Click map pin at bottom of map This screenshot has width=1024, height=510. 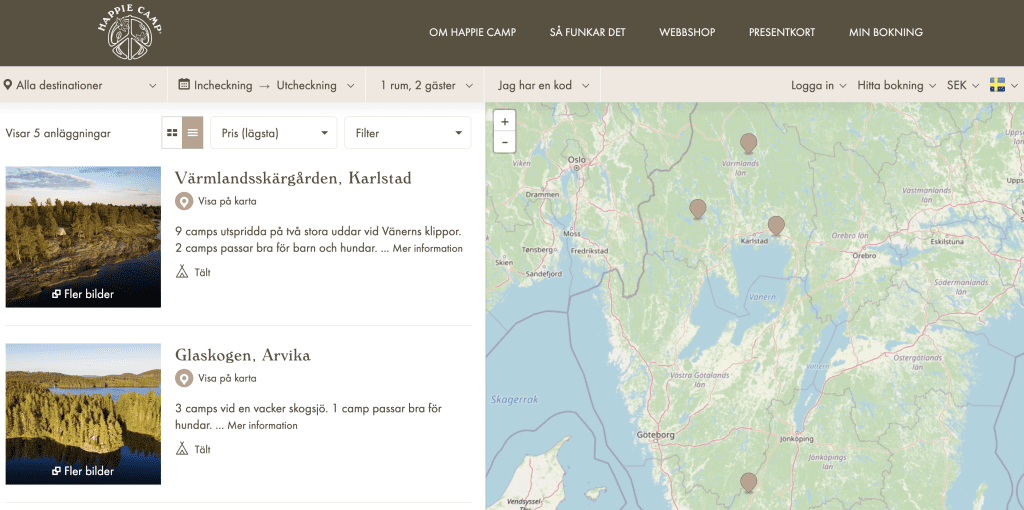click(x=749, y=483)
